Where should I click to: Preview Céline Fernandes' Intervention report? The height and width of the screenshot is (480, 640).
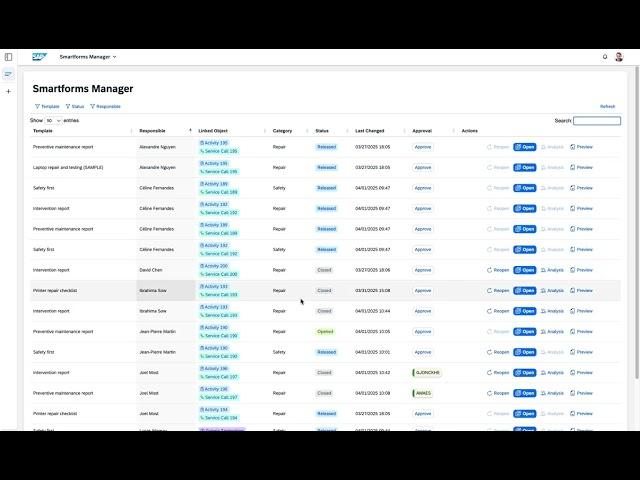581,209
